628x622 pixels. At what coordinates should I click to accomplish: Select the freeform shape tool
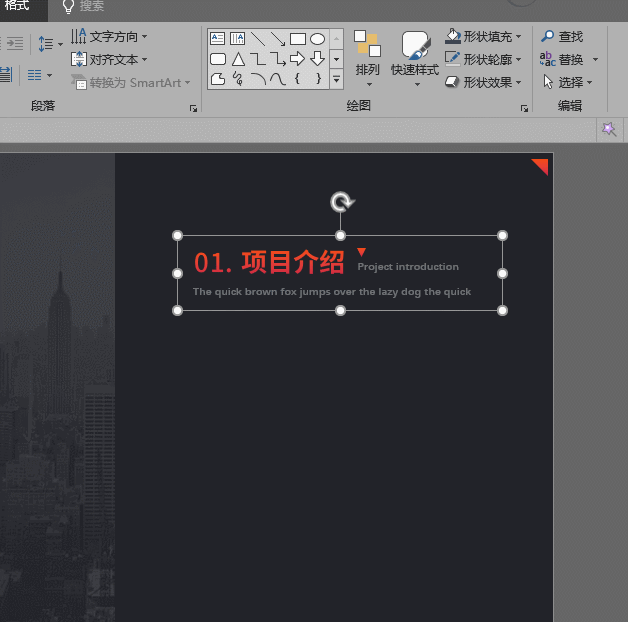(x=217, y=79)
